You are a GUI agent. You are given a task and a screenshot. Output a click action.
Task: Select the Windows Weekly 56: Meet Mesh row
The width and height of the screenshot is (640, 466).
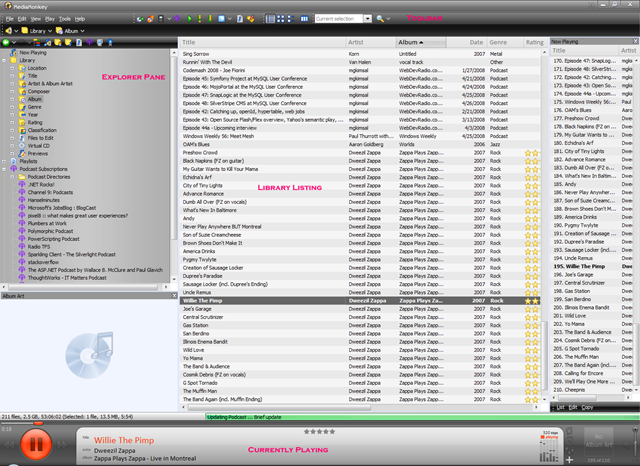360,136
